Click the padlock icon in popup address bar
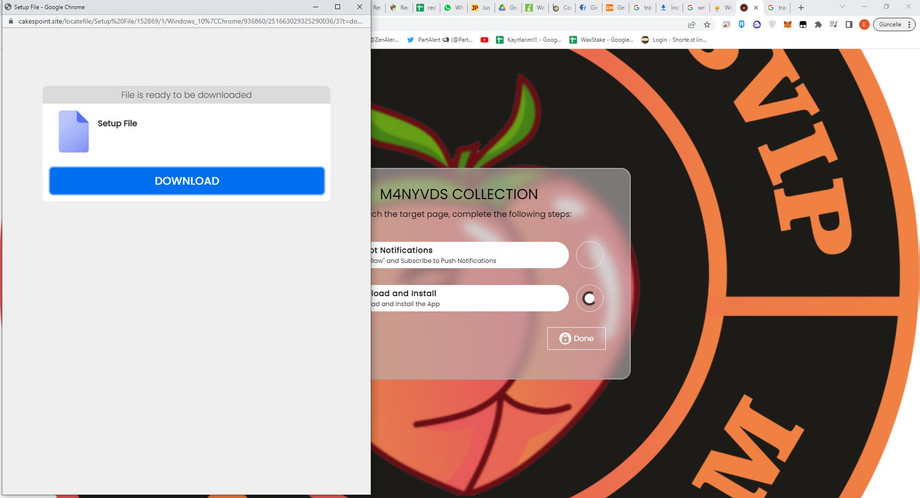The height and width of the screenshot is (498, 920). [10, 20]
